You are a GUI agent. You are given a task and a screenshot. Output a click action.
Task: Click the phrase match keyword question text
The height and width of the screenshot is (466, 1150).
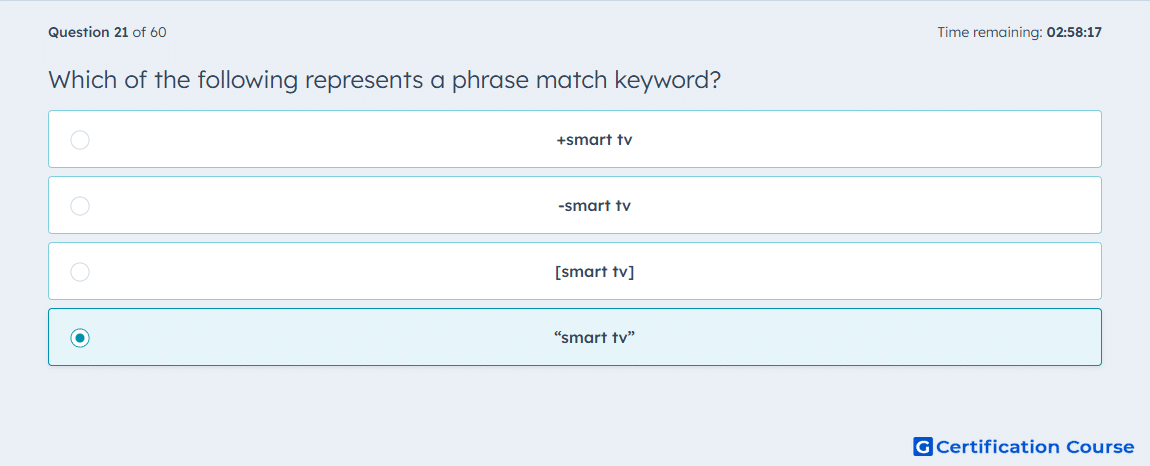[x=384, y=80]
